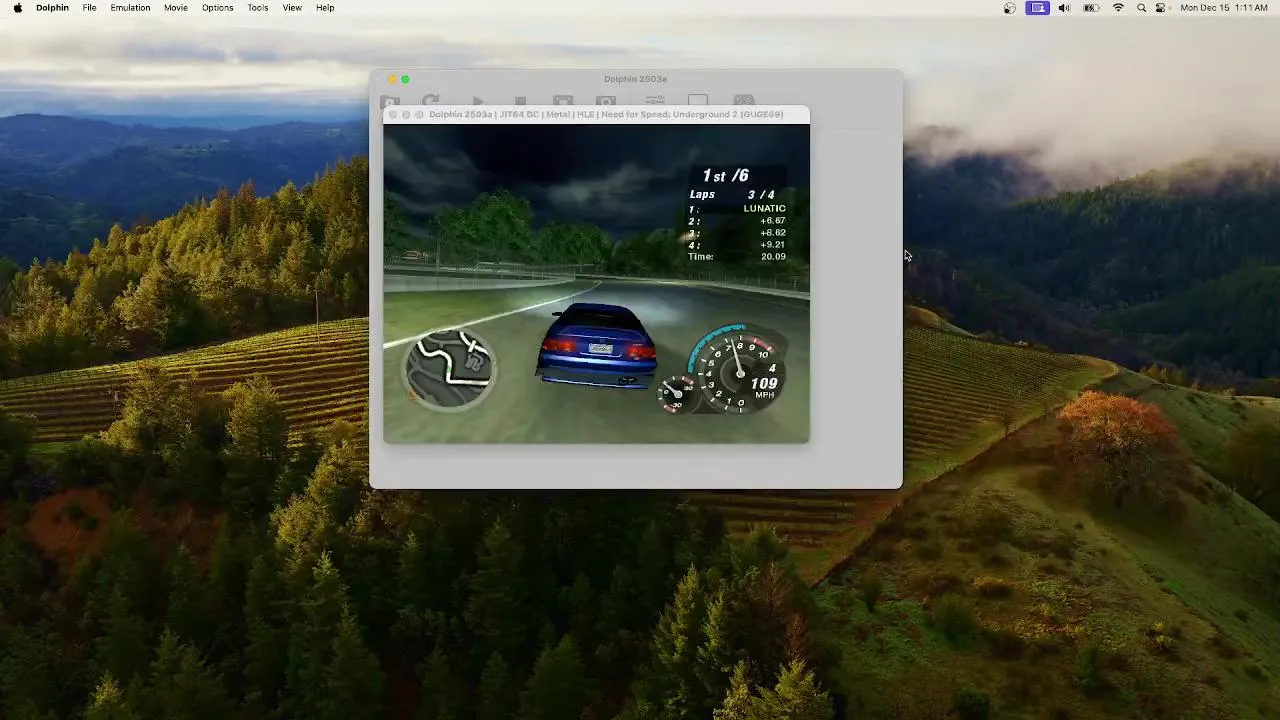Open the View menu
The height and width of the screenshot is (720, 1280).
292,8
